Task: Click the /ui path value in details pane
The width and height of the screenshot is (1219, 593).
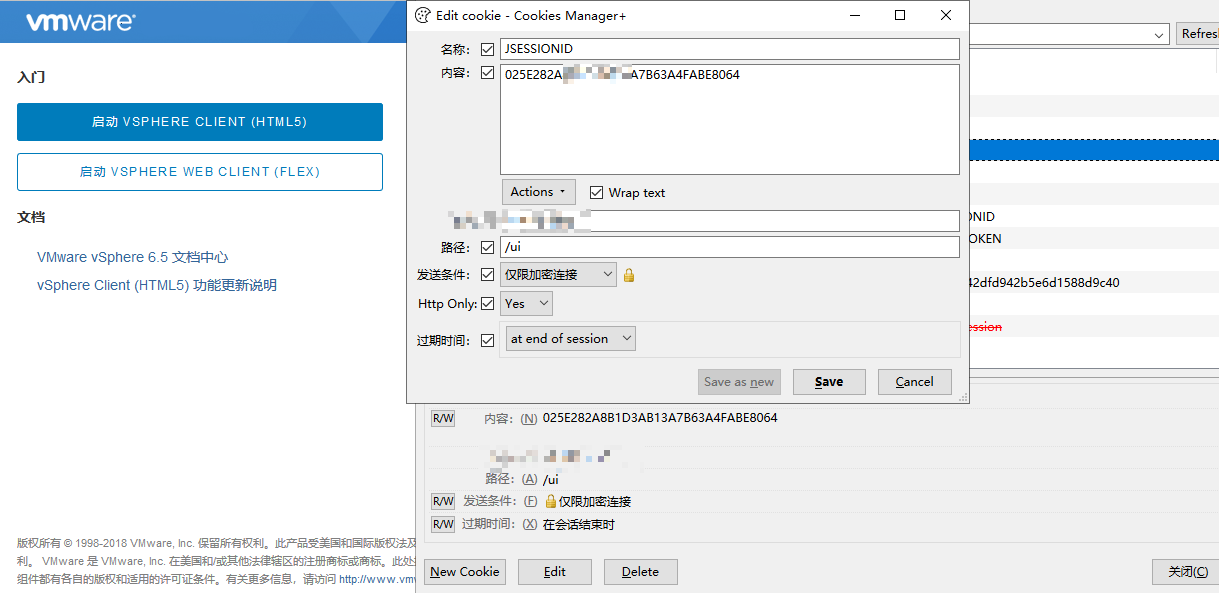Action: click(551, 479)
